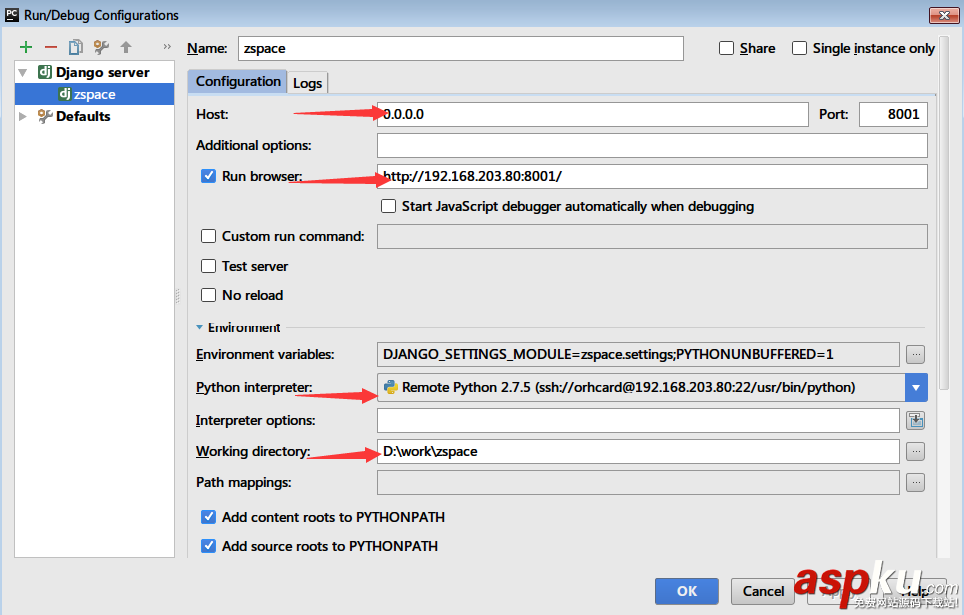Open the Edit Defaults wrench icon

[101, 47]
